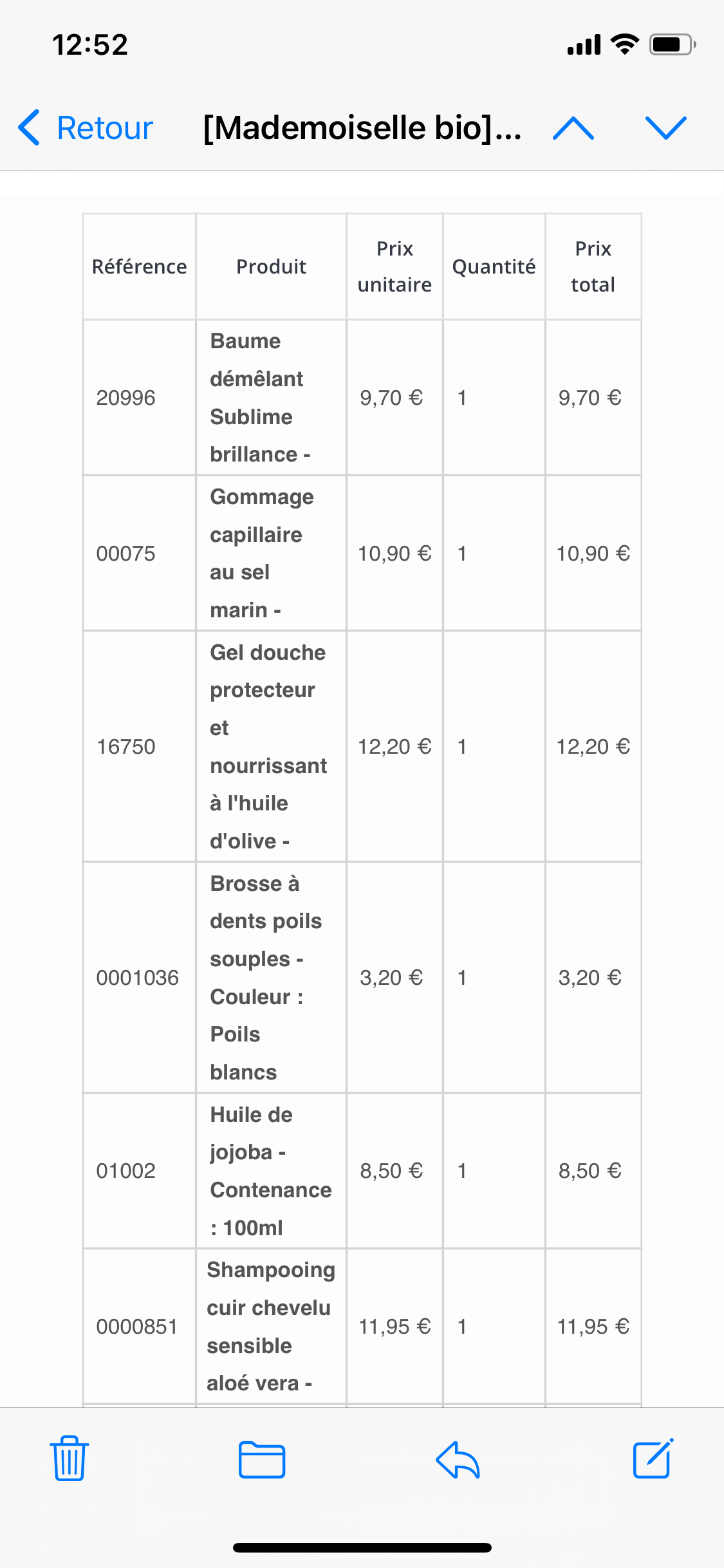The width and height of the screenshot is (724, 1568).
Task: Select the Gel douche protecteur product name
Action: click(268, 747)
